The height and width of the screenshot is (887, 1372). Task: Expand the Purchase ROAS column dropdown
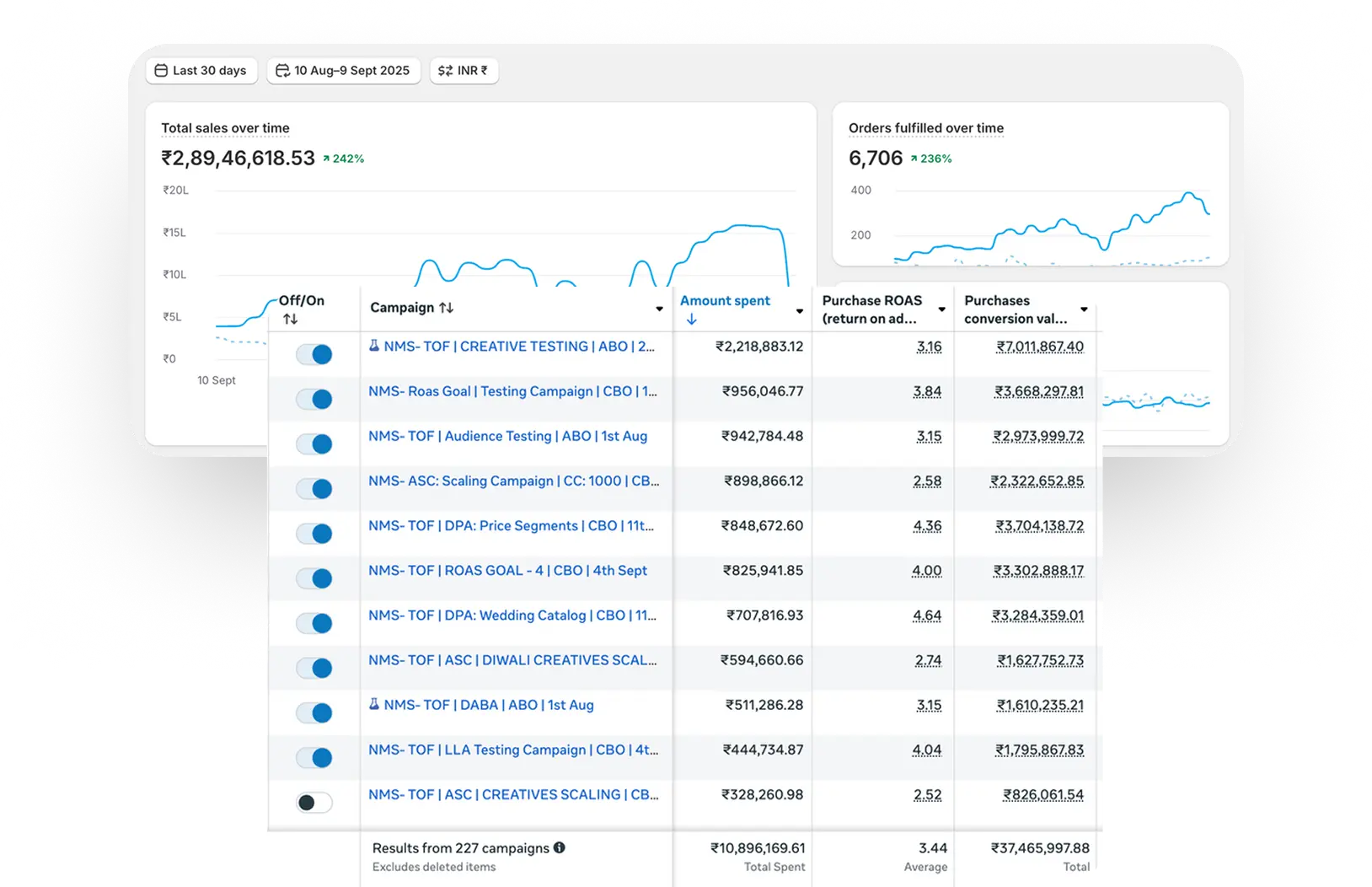(x=941, y=309)
